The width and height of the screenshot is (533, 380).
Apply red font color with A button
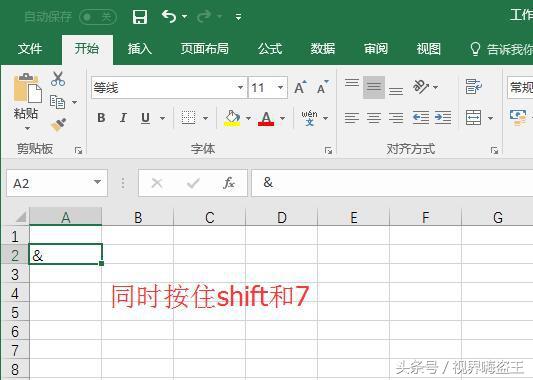pyautogui.click(x=266, y=118)
